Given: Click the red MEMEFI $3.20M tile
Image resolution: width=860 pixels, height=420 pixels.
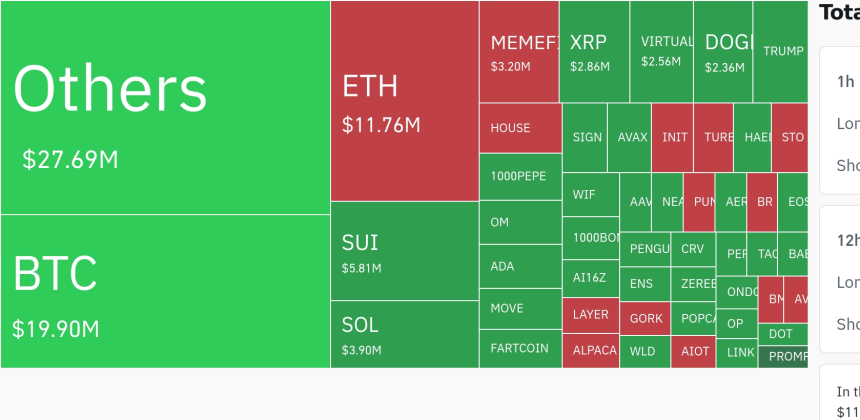Looking at the screenshot, I should pyautogui.click(x=519, y=52).
